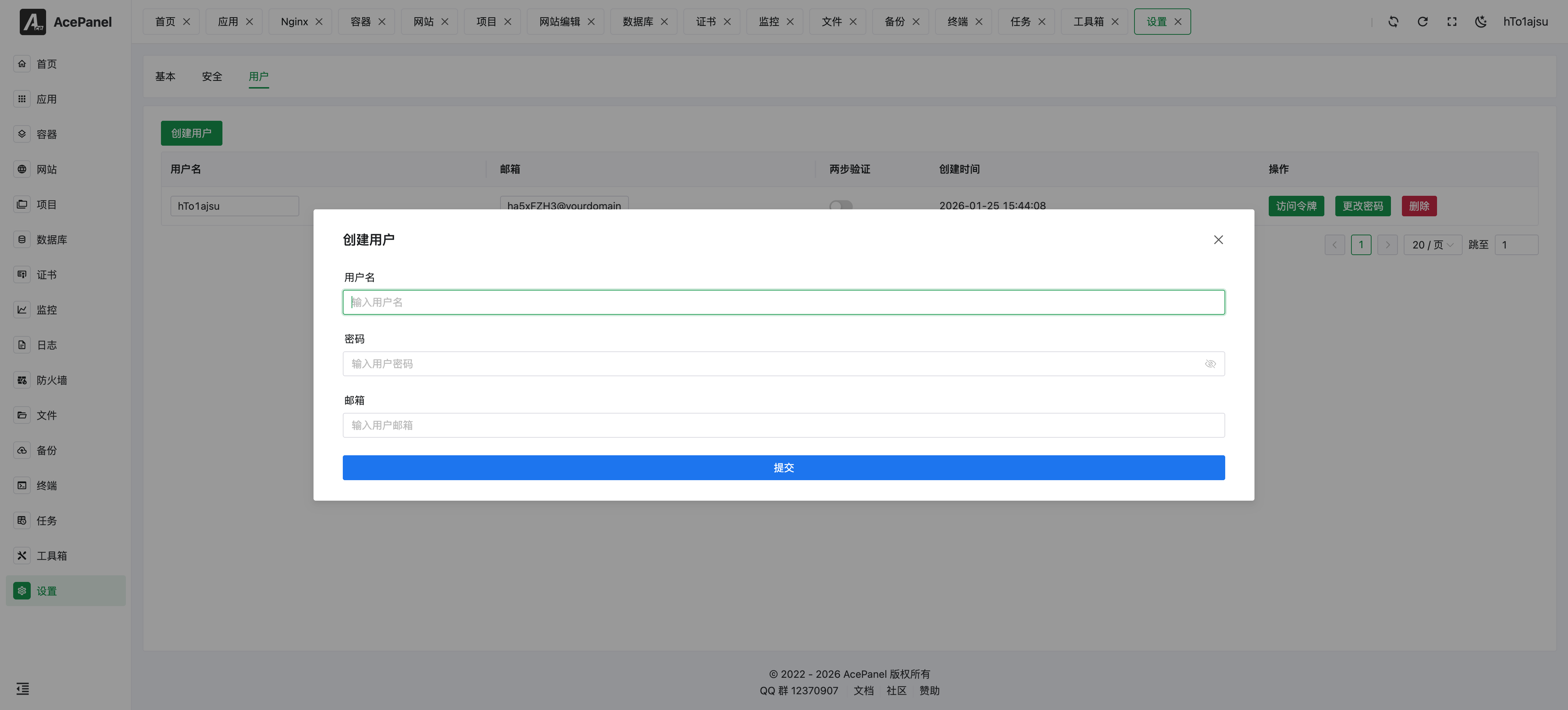Select the Nginx top tab
Screen dimensions: 1568x710
[295, 21]
